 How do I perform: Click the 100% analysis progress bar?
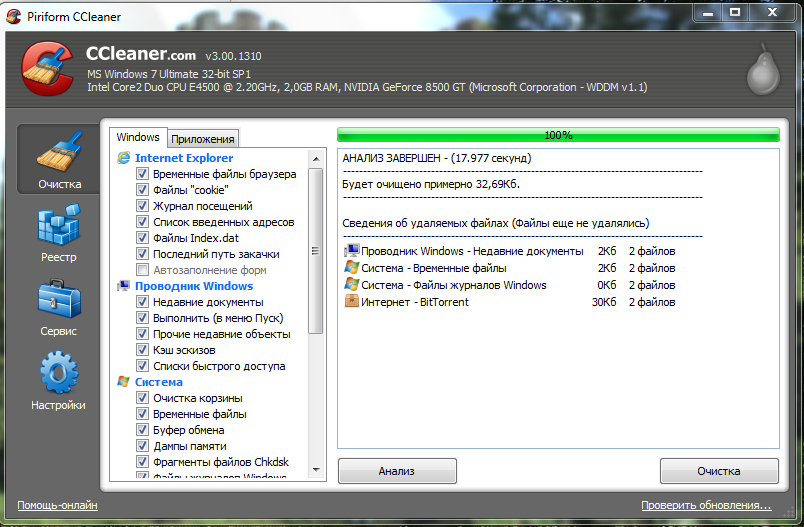pyautogui.click(x=558, y=135)
